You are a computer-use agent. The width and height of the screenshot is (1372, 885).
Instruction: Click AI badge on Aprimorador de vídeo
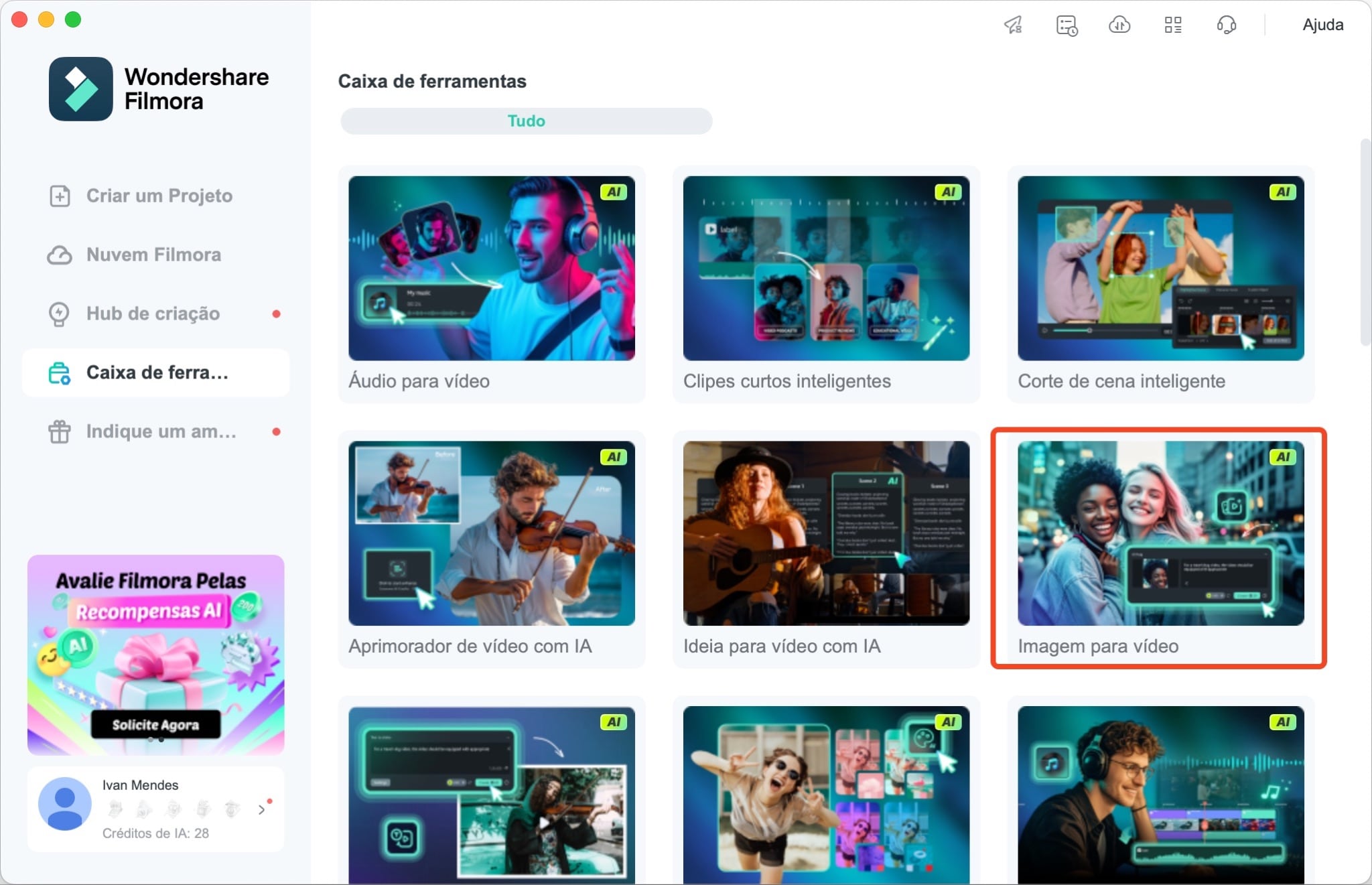(x=614, y=457)
